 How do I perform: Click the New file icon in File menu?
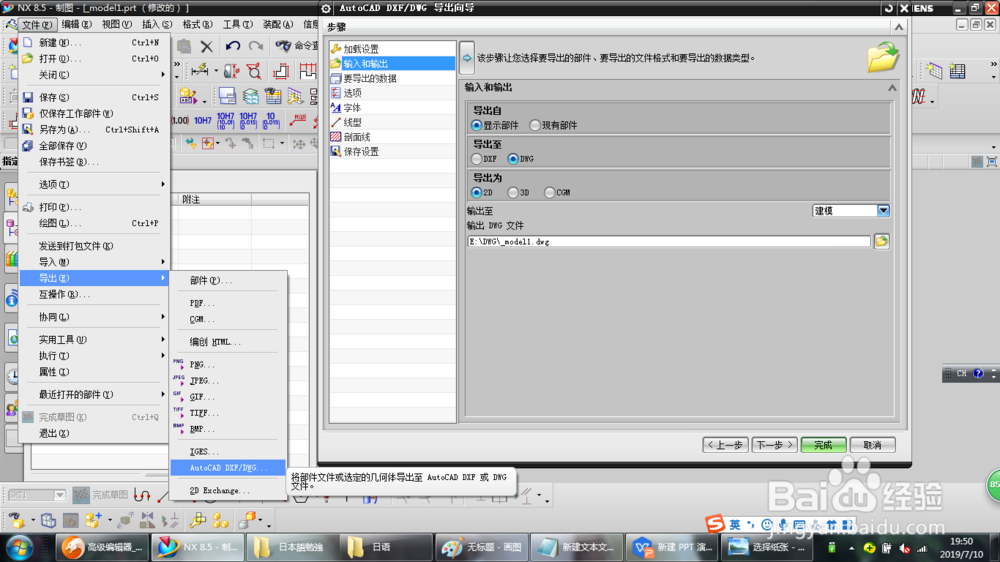(x=27, y=42)
